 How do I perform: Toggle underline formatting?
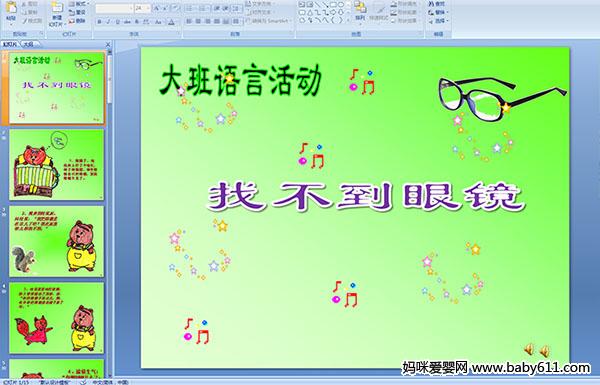(x=117, y=22)
